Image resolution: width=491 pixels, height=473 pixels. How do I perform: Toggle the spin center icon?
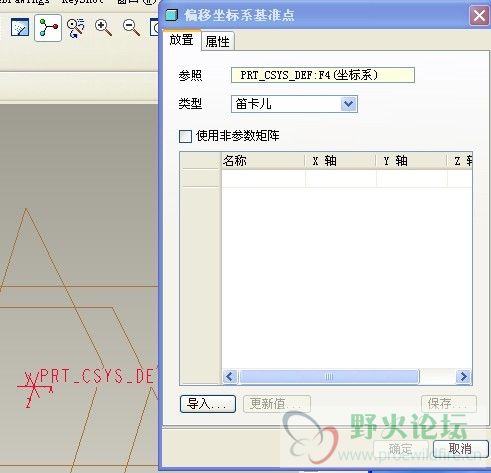pos(48,28)
